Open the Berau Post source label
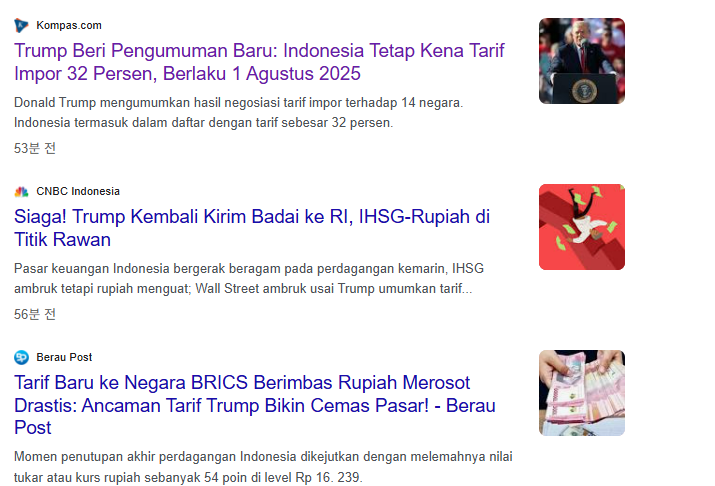 click(64, 357)
